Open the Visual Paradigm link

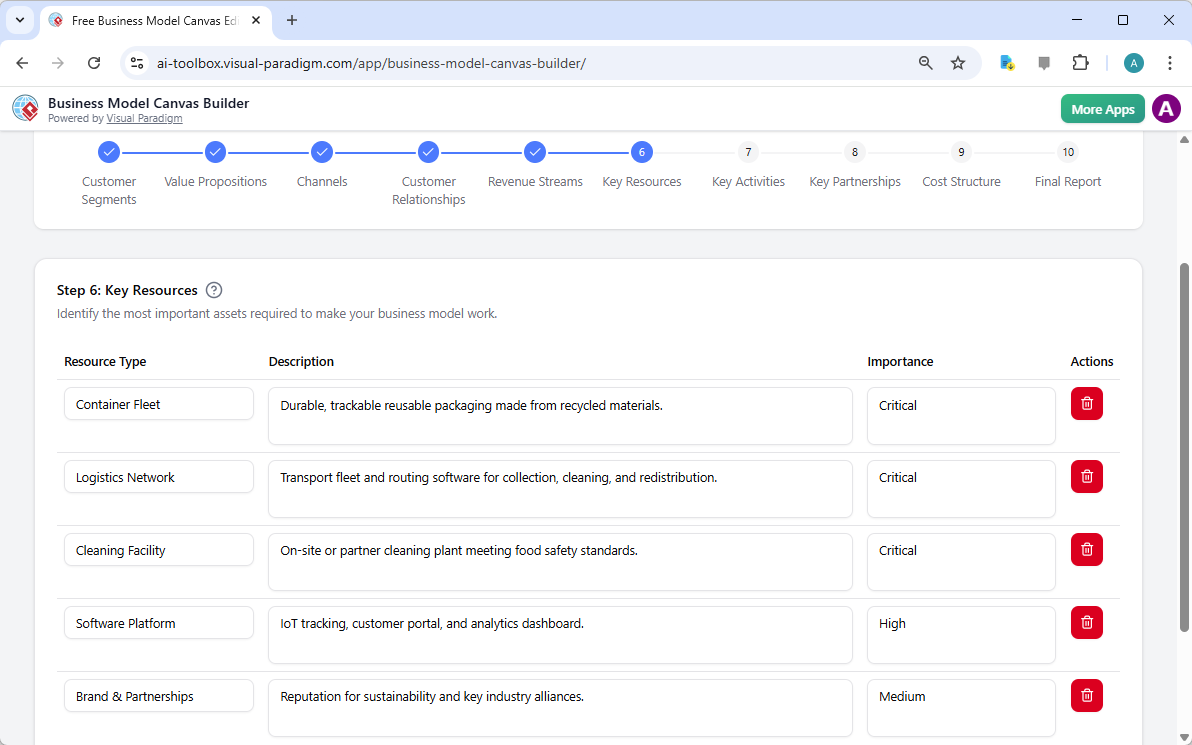coord(144,118)
